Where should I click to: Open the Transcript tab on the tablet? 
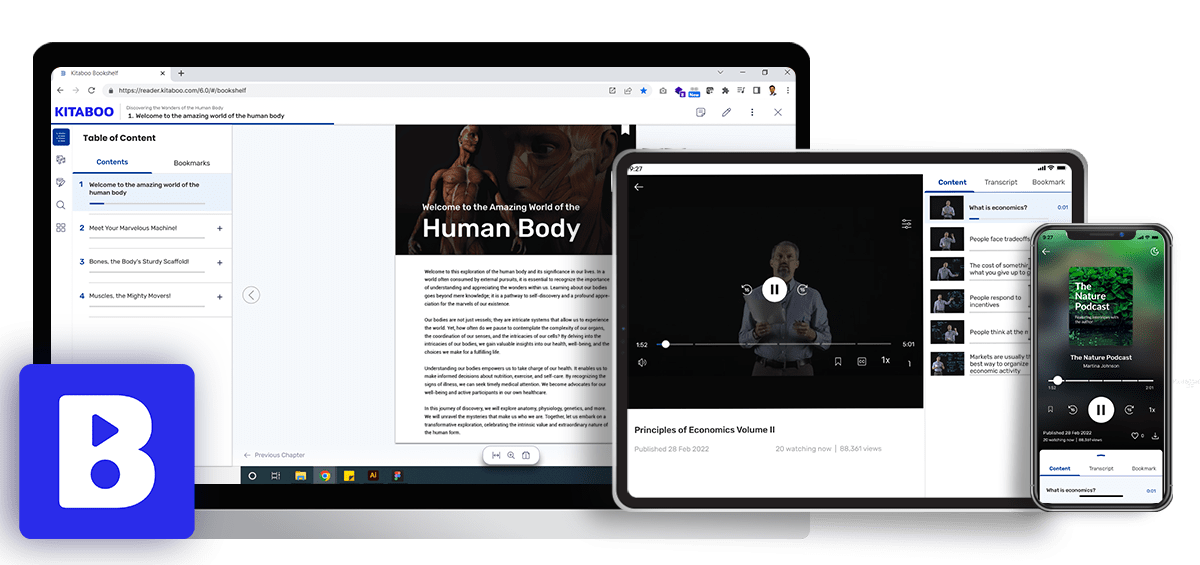point(1000,182)
